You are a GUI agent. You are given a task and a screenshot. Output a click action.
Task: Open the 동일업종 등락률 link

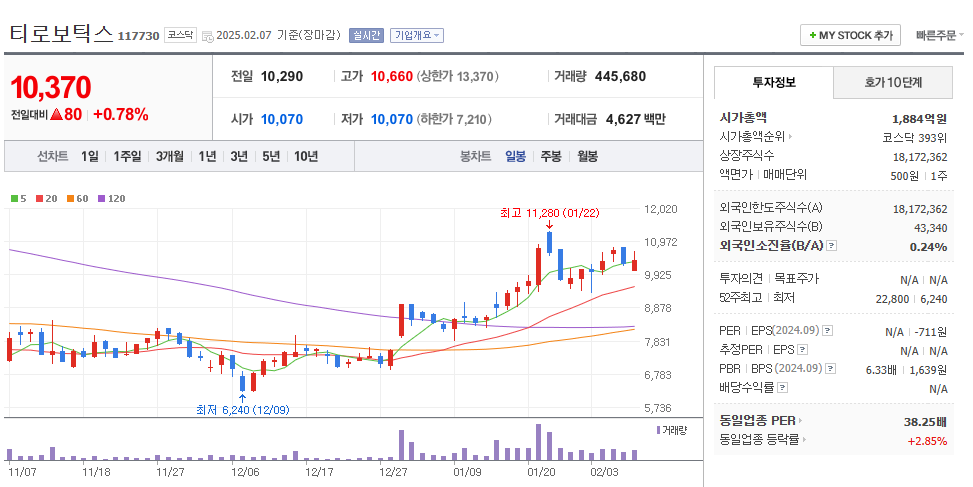763,439
